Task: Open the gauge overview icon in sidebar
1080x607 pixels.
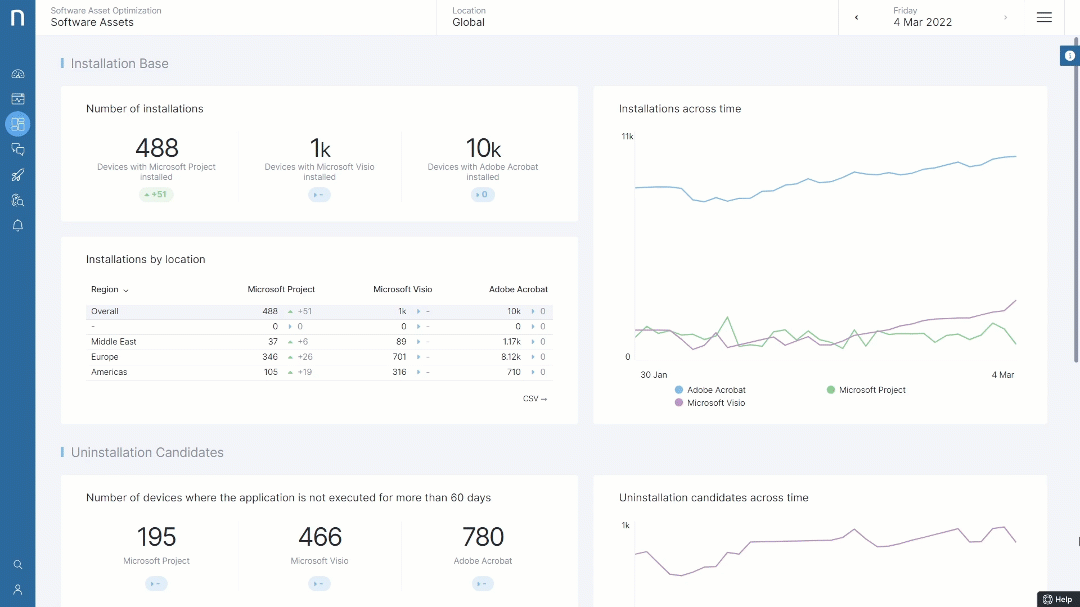Action: coord(18,74)
